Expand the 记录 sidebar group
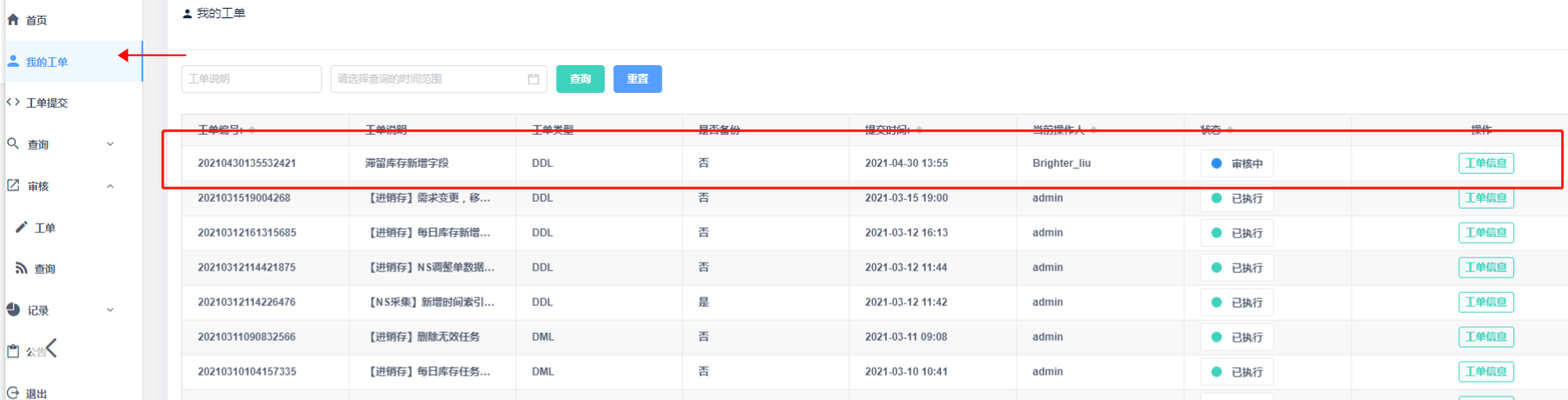The image size is (1568, 400). 73,310
